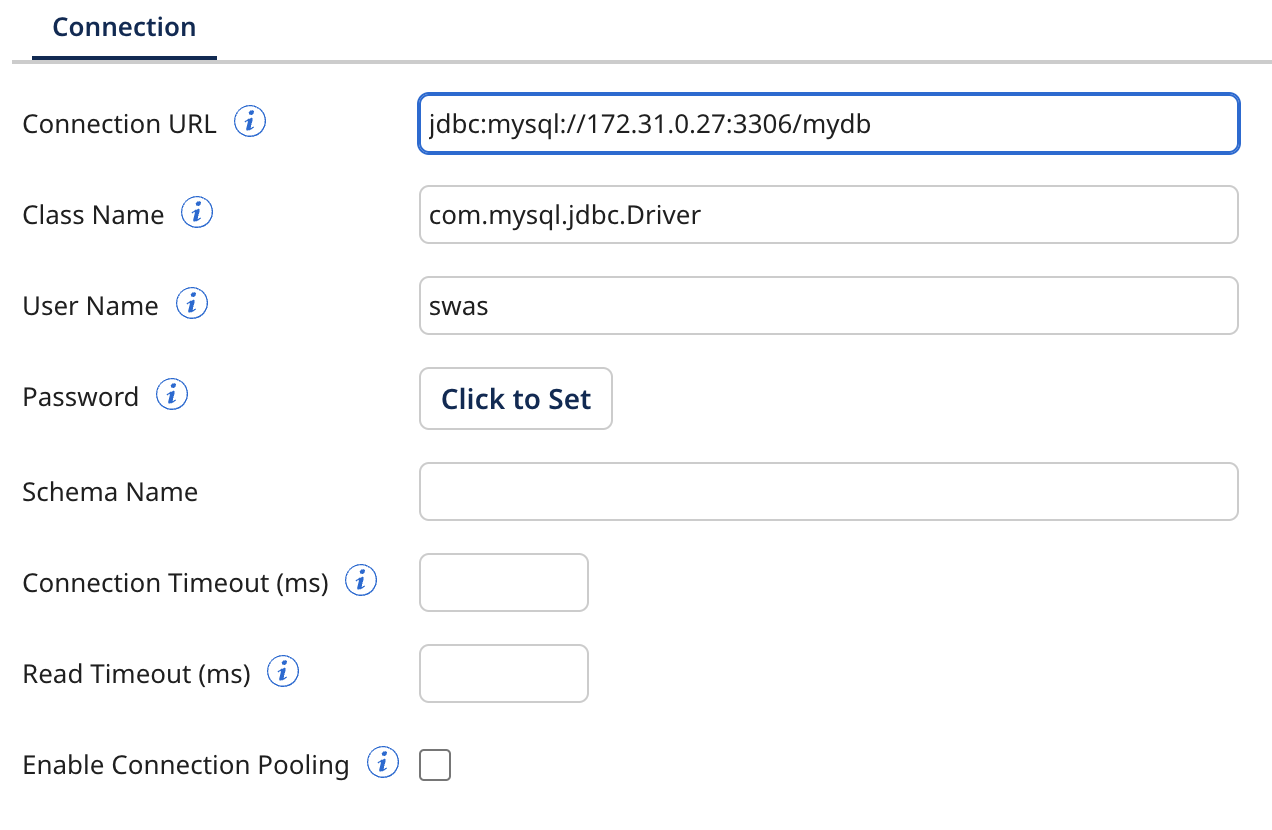Viewport: 1272px width, 830px height.
Task: Click inside the Read Timeout field
Action: 503,673
